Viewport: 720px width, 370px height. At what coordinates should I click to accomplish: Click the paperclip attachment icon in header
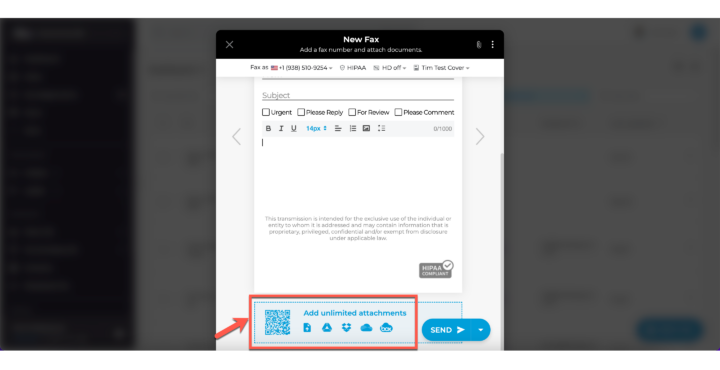point(478,45)
